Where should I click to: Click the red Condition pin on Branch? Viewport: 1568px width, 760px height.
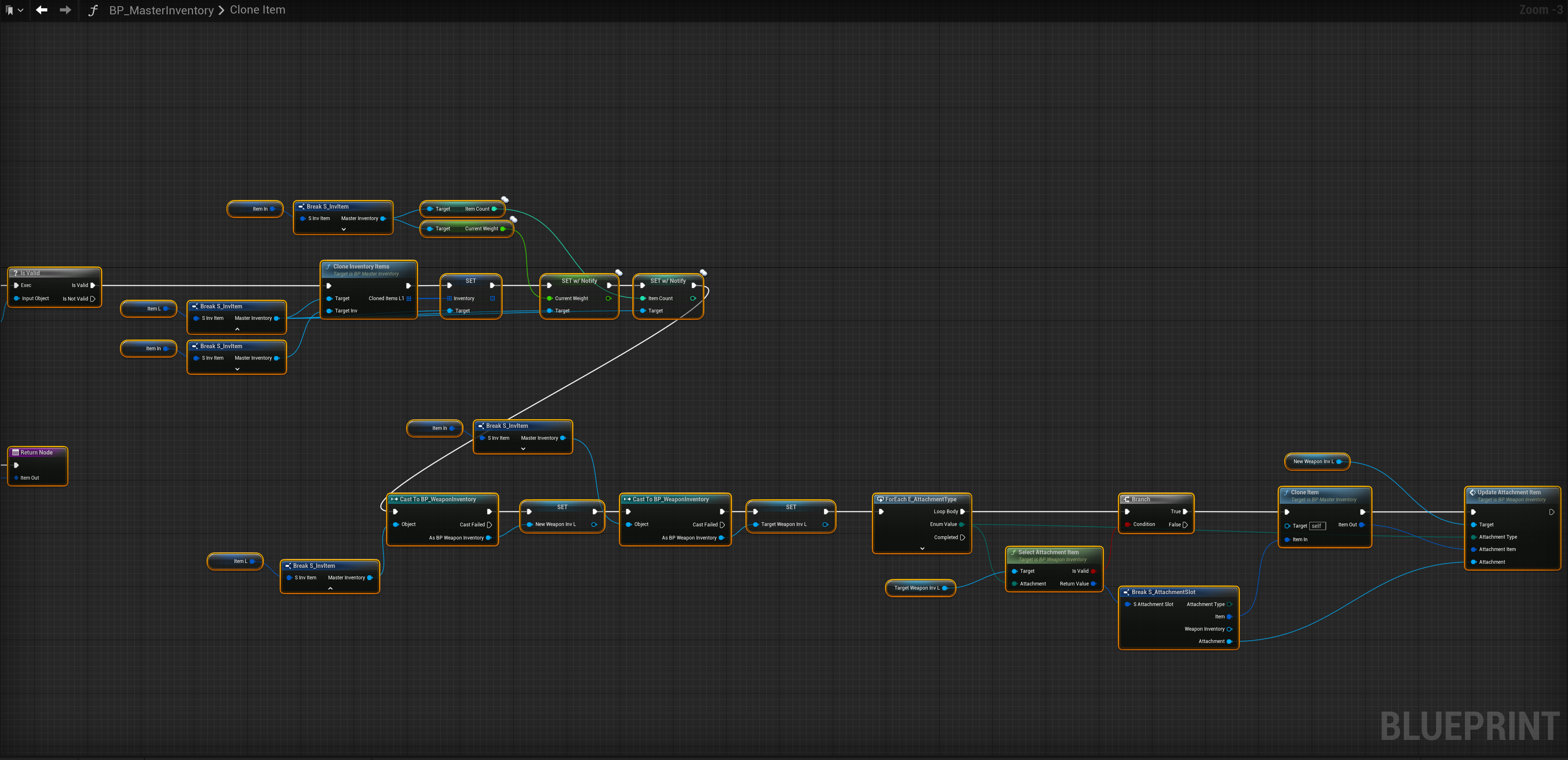click(x=1128, y=524)
